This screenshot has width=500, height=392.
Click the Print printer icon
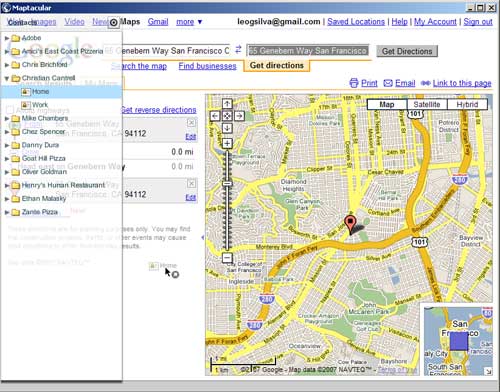pyautogui.click(x=354, y=83)
